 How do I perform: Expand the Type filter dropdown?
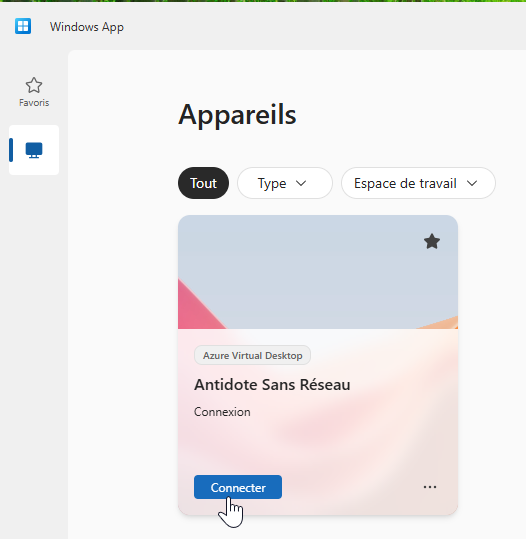pyautogui.click(x=285, y=183)
